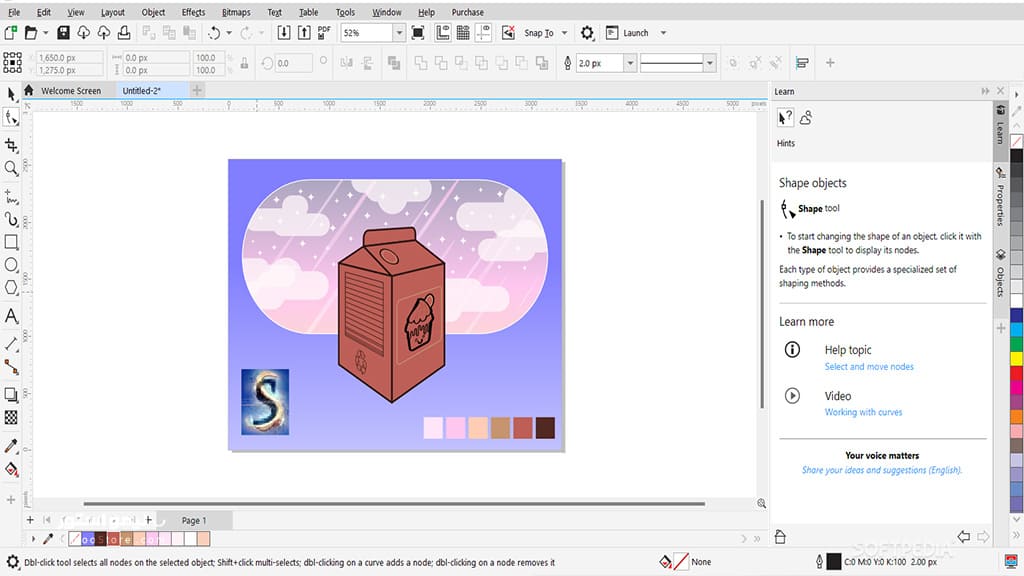This screenshot has height=576, width=1024.
Task: Select the Text tool
Action: pos(11,316)
